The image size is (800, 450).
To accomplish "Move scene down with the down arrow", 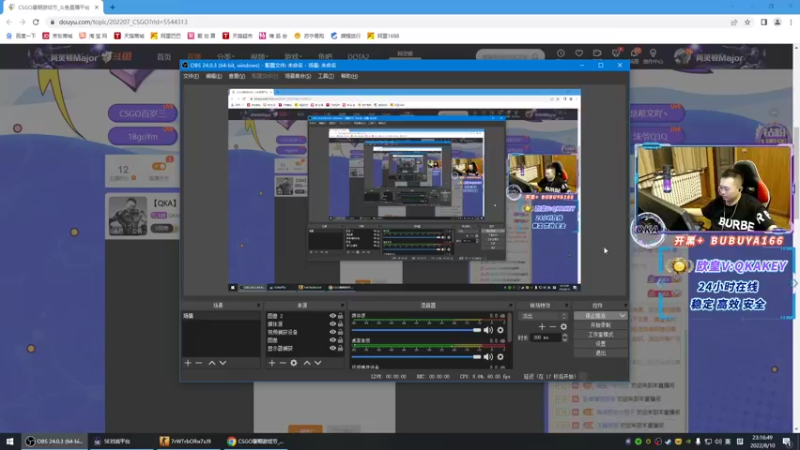I will click(223, 363).
